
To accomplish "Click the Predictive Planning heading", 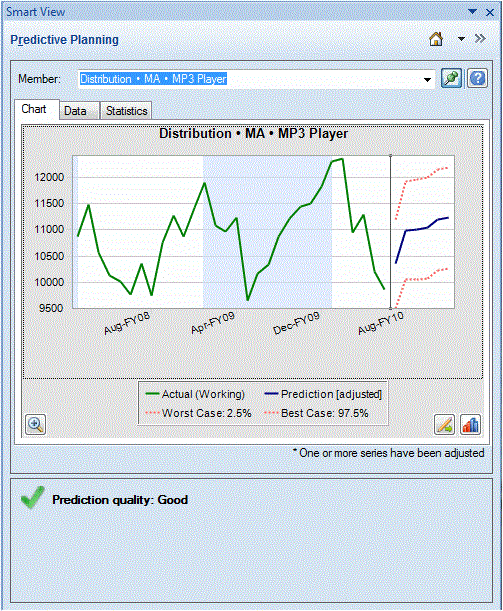I will 64,40.
